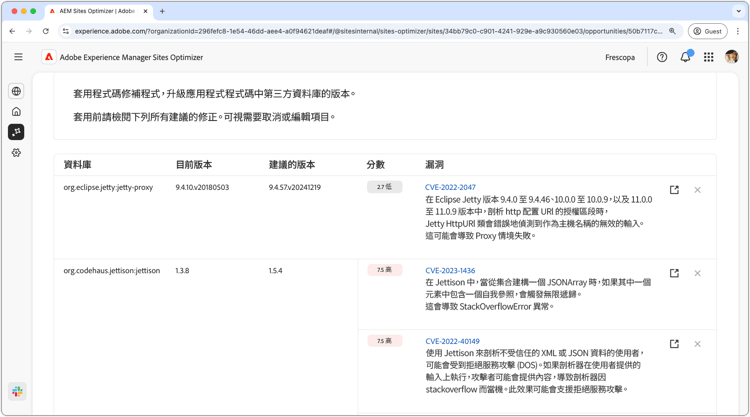Open the hamburger navigation menu
Viewport: 750px width, 417px height.
pos(18,57)
